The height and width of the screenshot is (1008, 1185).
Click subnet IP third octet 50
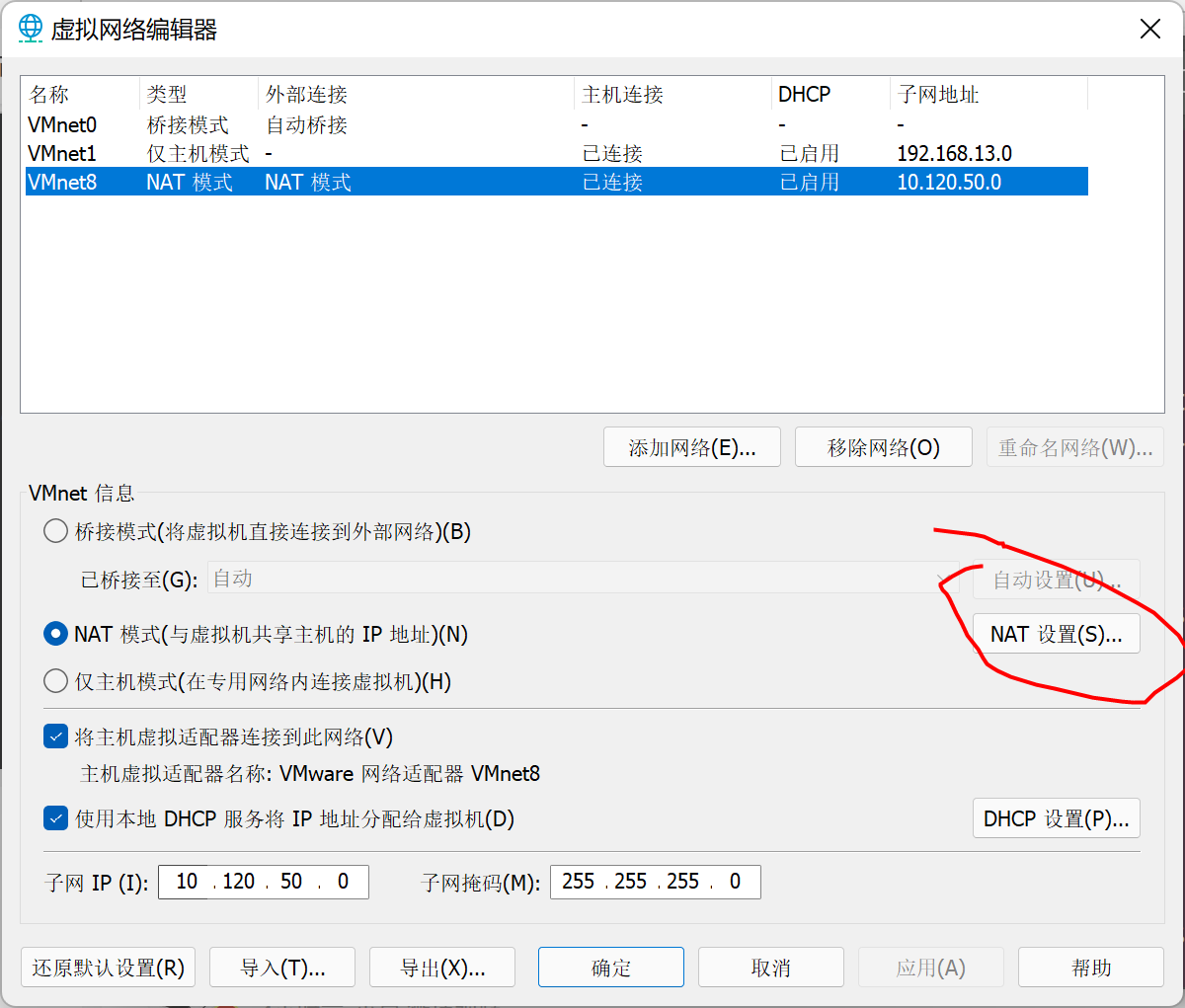291,882
